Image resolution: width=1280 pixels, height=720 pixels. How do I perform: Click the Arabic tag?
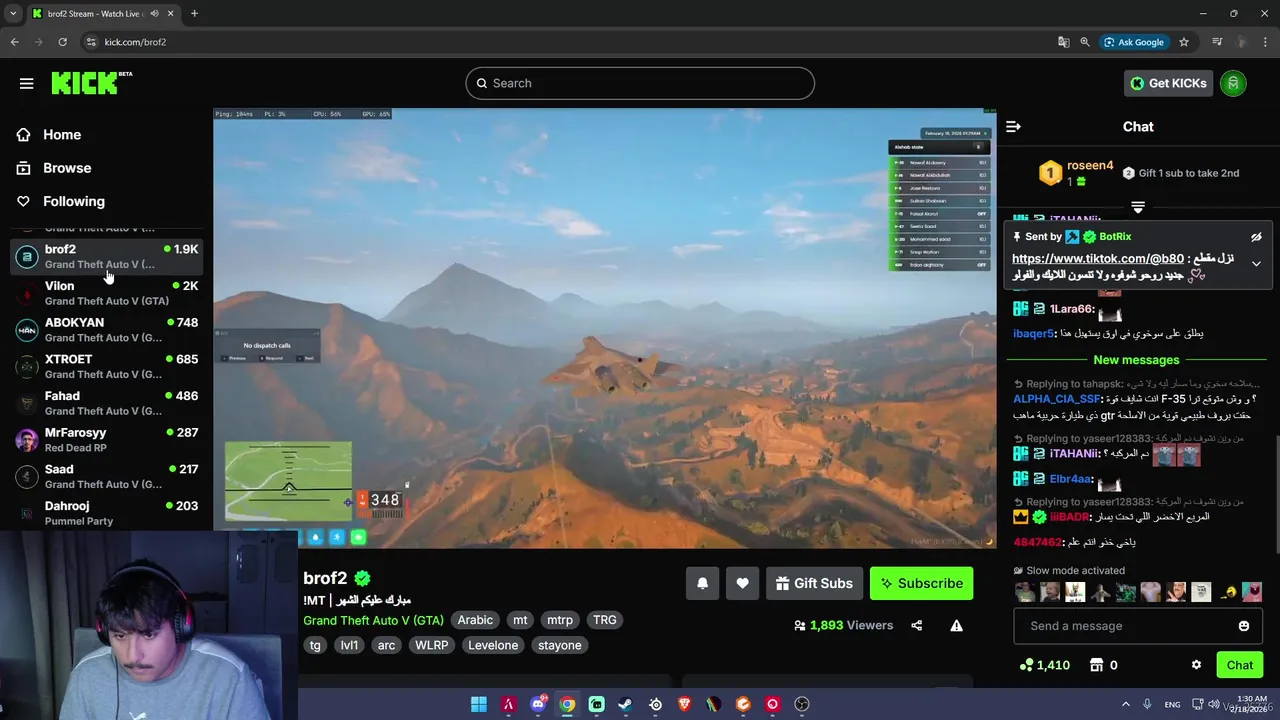coord(475,620)
